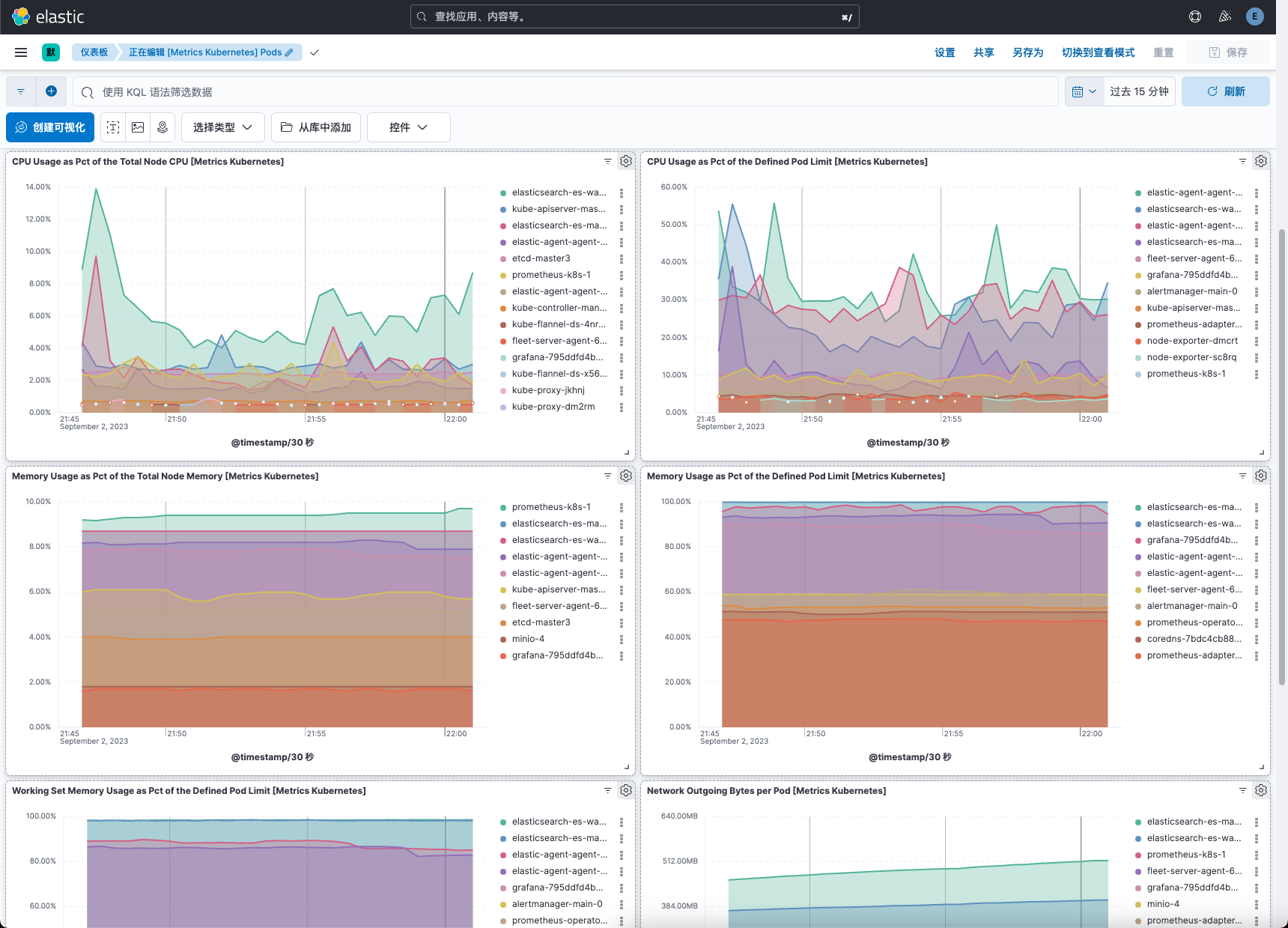The image size is (1288, 928).
Task: Click the 过去 15 分钟 time range button
Action: [x=1140, y=91]
